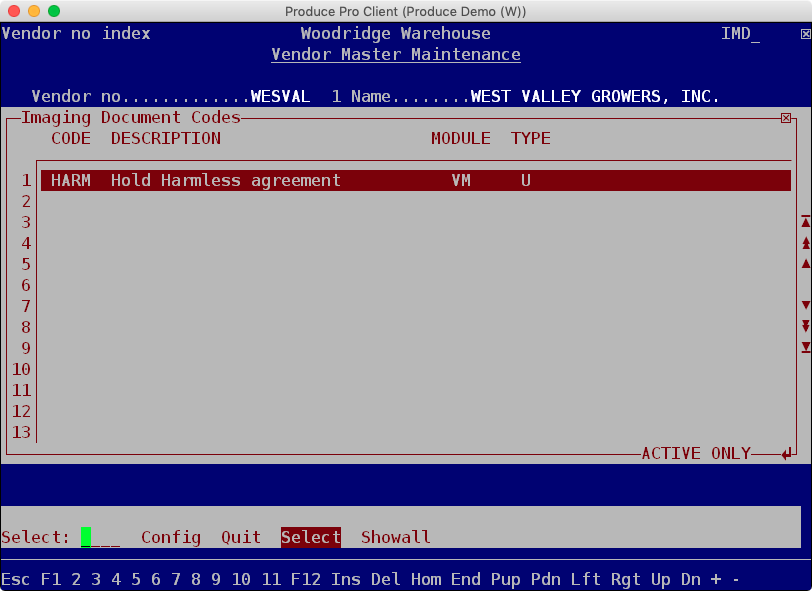Choose the Config menu option
The width and height of the screenshot is (812, 591).
[x=171, y=538]
